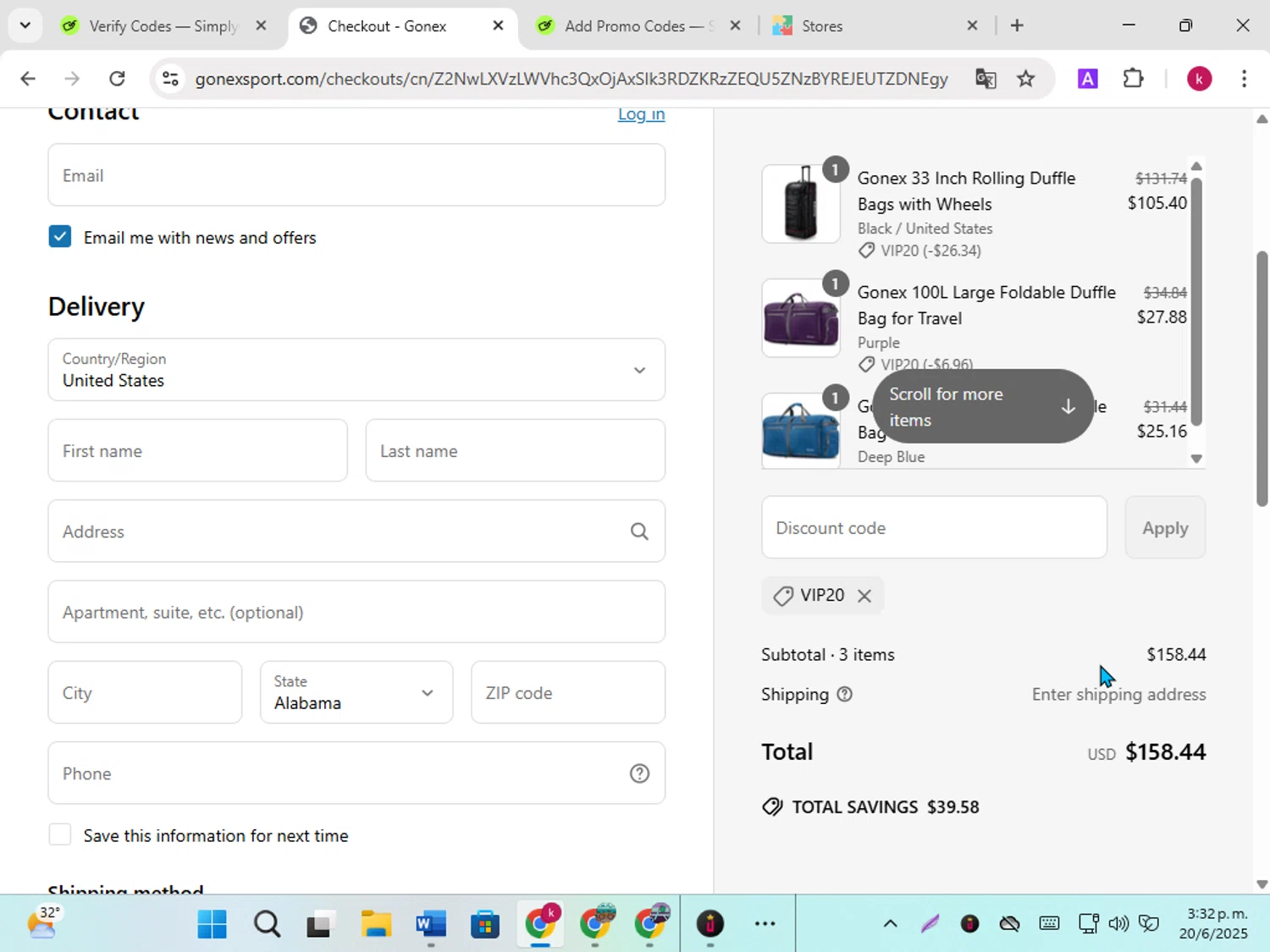The width and height of the screenshot is (1270, 952).
Task: Click the page vertical scrollbar thumb
Action: 1262,378
